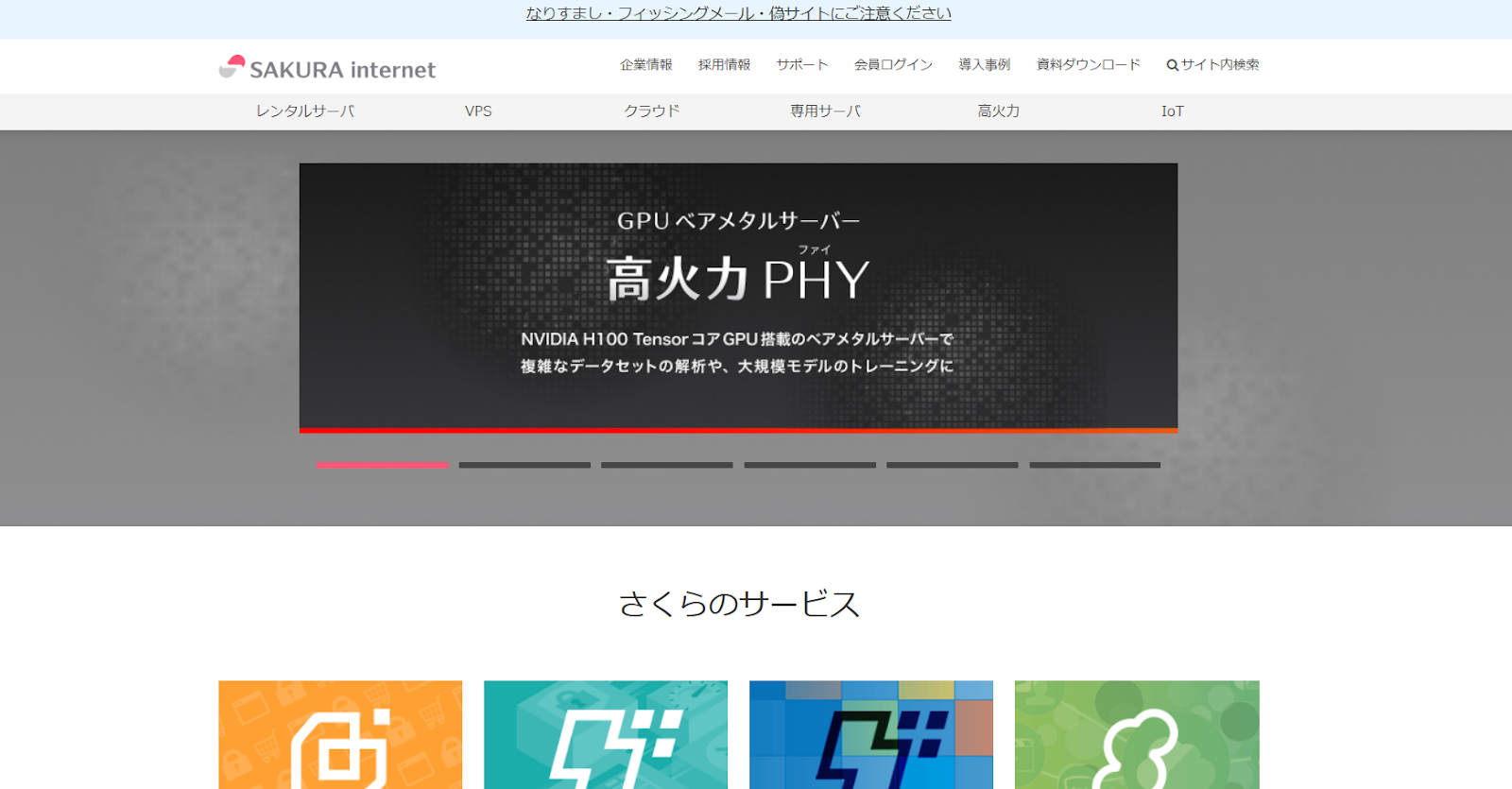Screen dimensions: 1512x789
Task: Go to サポート support page
Action: tap(802, 64)
